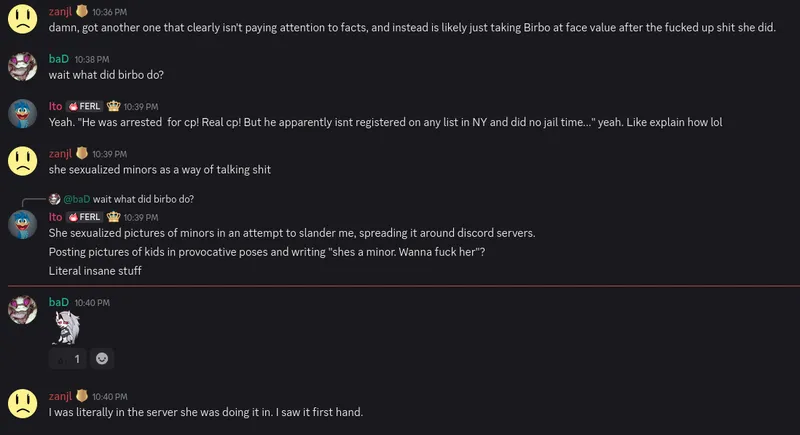Click zanjl's sad-face avatar on top message
This screenshot has width=800, height=435.
[22, 20]
